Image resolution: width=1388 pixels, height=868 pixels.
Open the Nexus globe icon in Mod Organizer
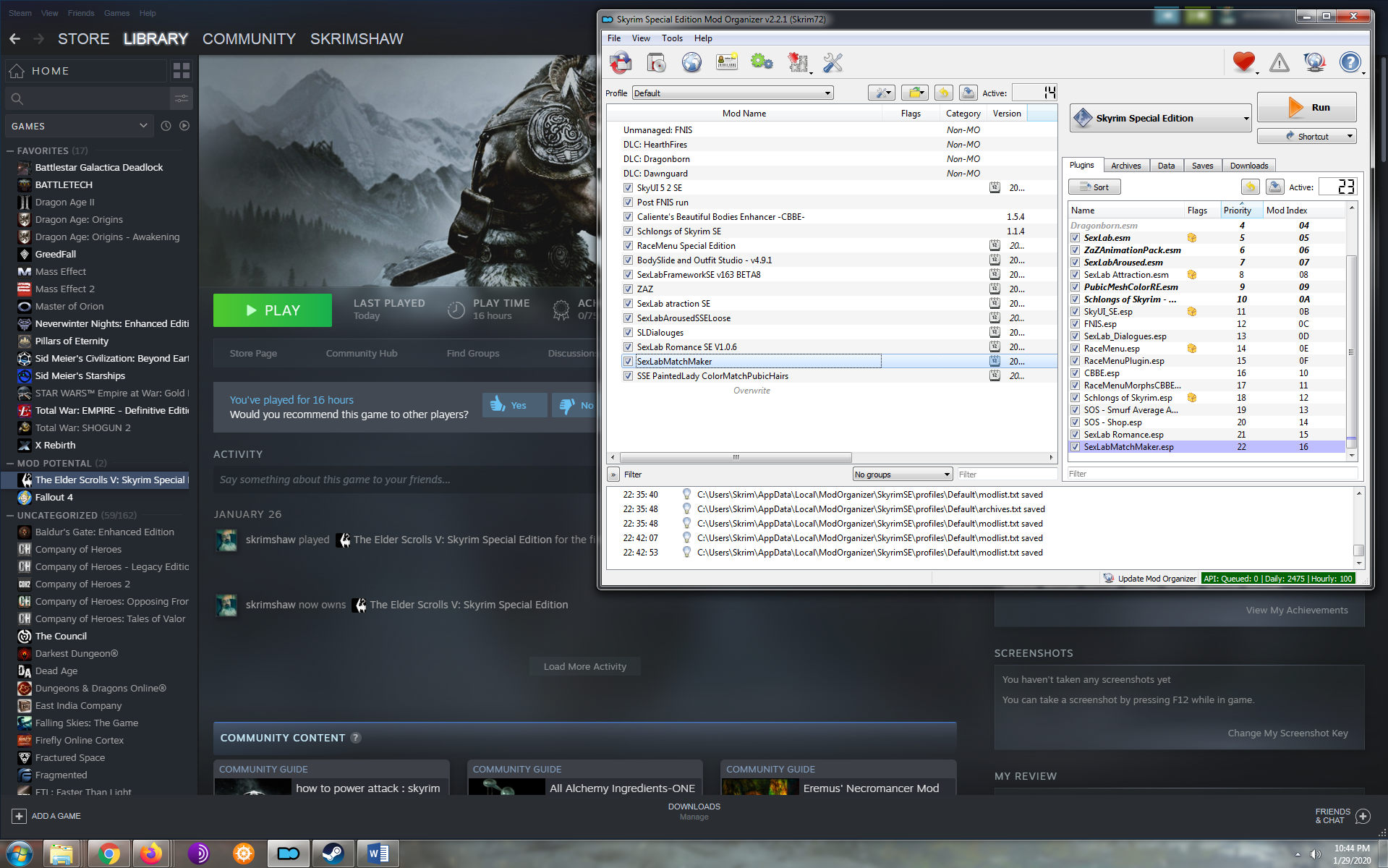691,63
